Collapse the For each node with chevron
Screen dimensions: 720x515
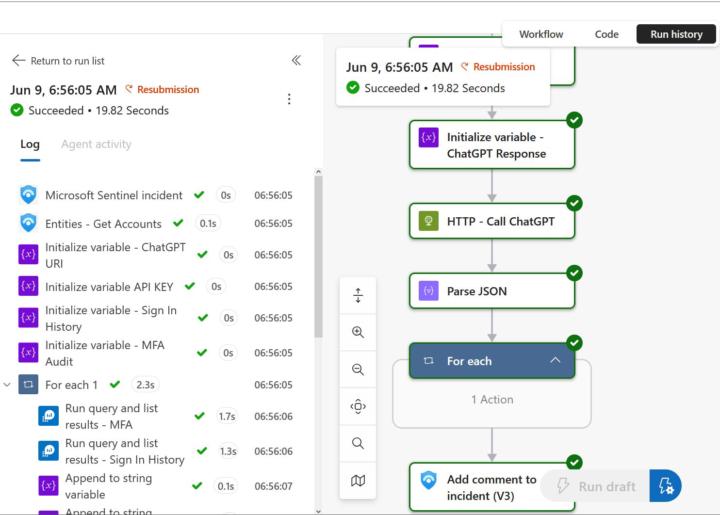555,360
